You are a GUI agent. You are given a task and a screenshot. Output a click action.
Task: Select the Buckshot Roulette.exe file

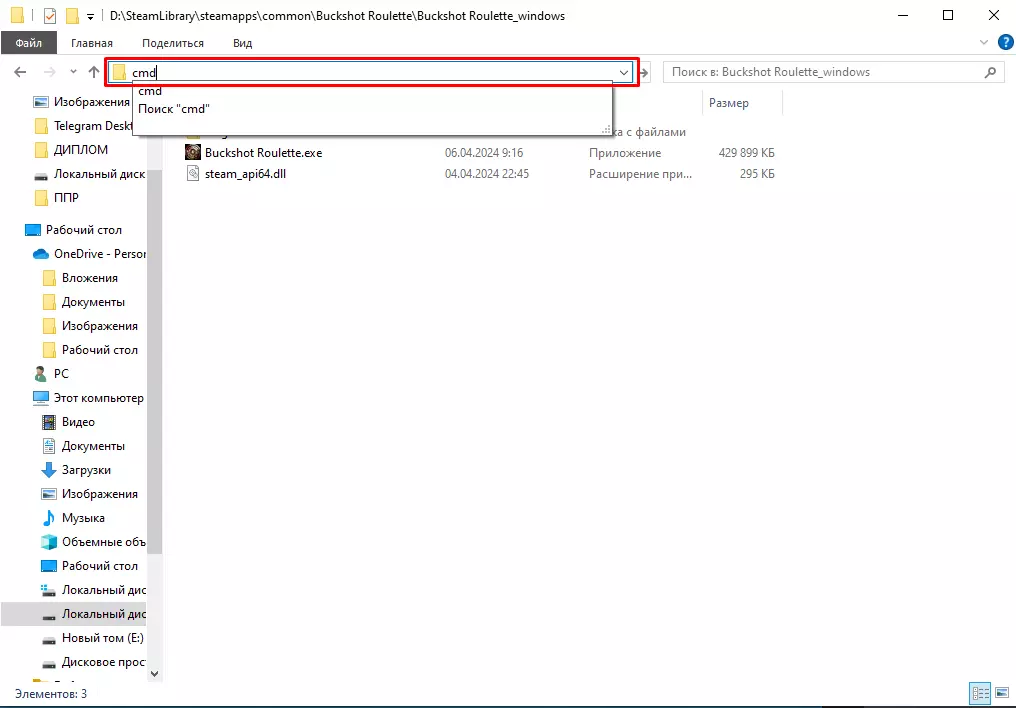click(263, 153)
